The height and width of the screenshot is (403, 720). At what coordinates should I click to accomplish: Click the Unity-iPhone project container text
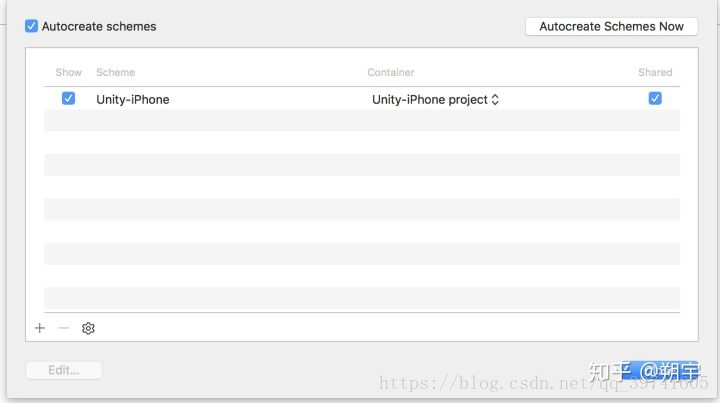(x=430, y=100)
